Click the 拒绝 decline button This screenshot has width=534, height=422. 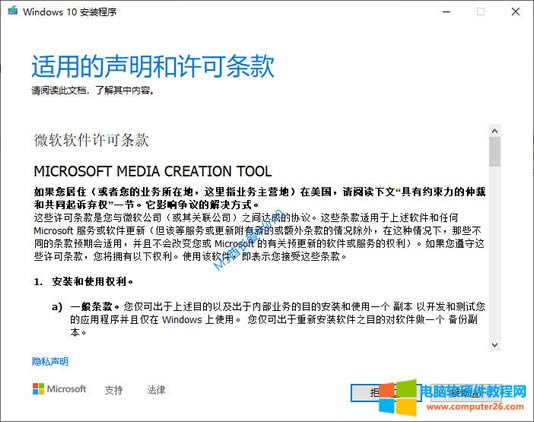click(386, 393)
